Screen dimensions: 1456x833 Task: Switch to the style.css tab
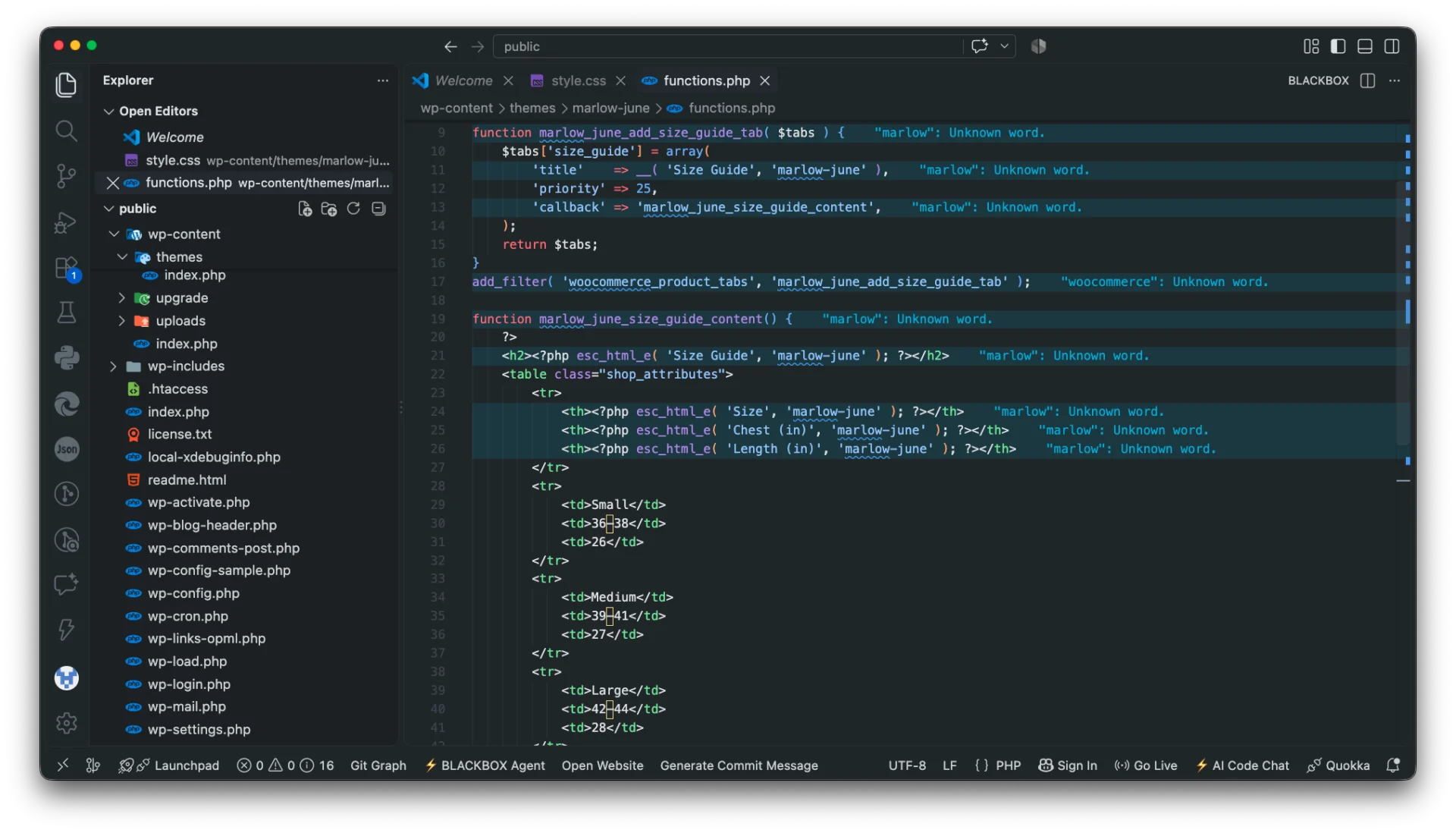[579, 80]
